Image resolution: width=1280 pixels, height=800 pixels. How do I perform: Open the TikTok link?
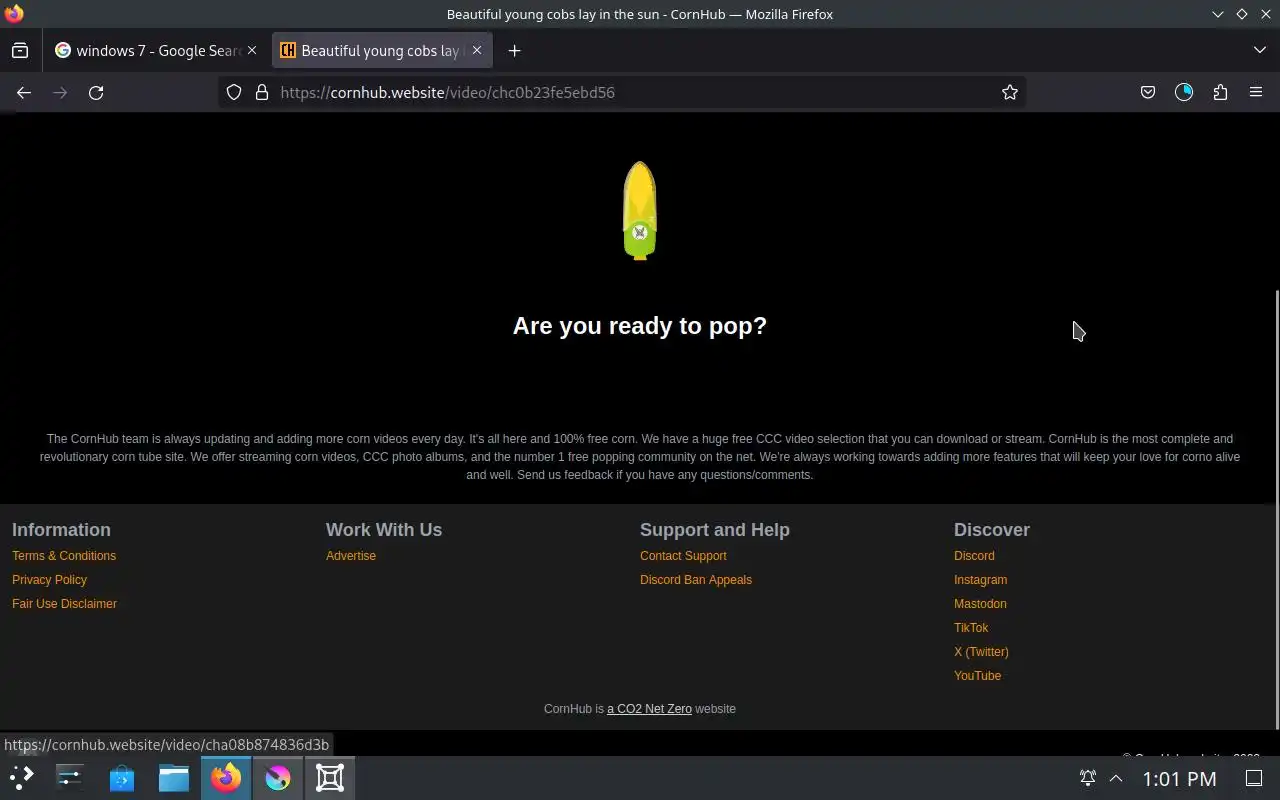click(971, 628)
